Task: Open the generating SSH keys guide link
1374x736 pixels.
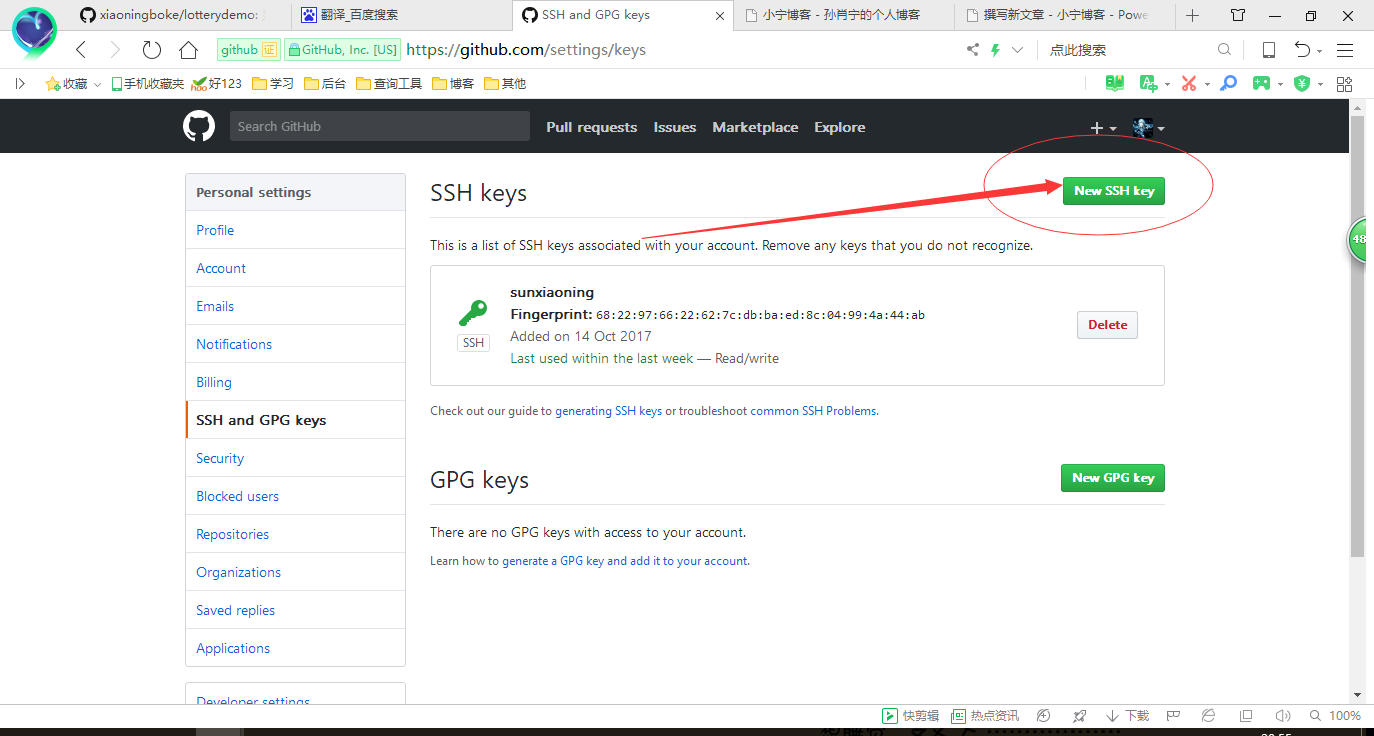Action: coord(608,411)
